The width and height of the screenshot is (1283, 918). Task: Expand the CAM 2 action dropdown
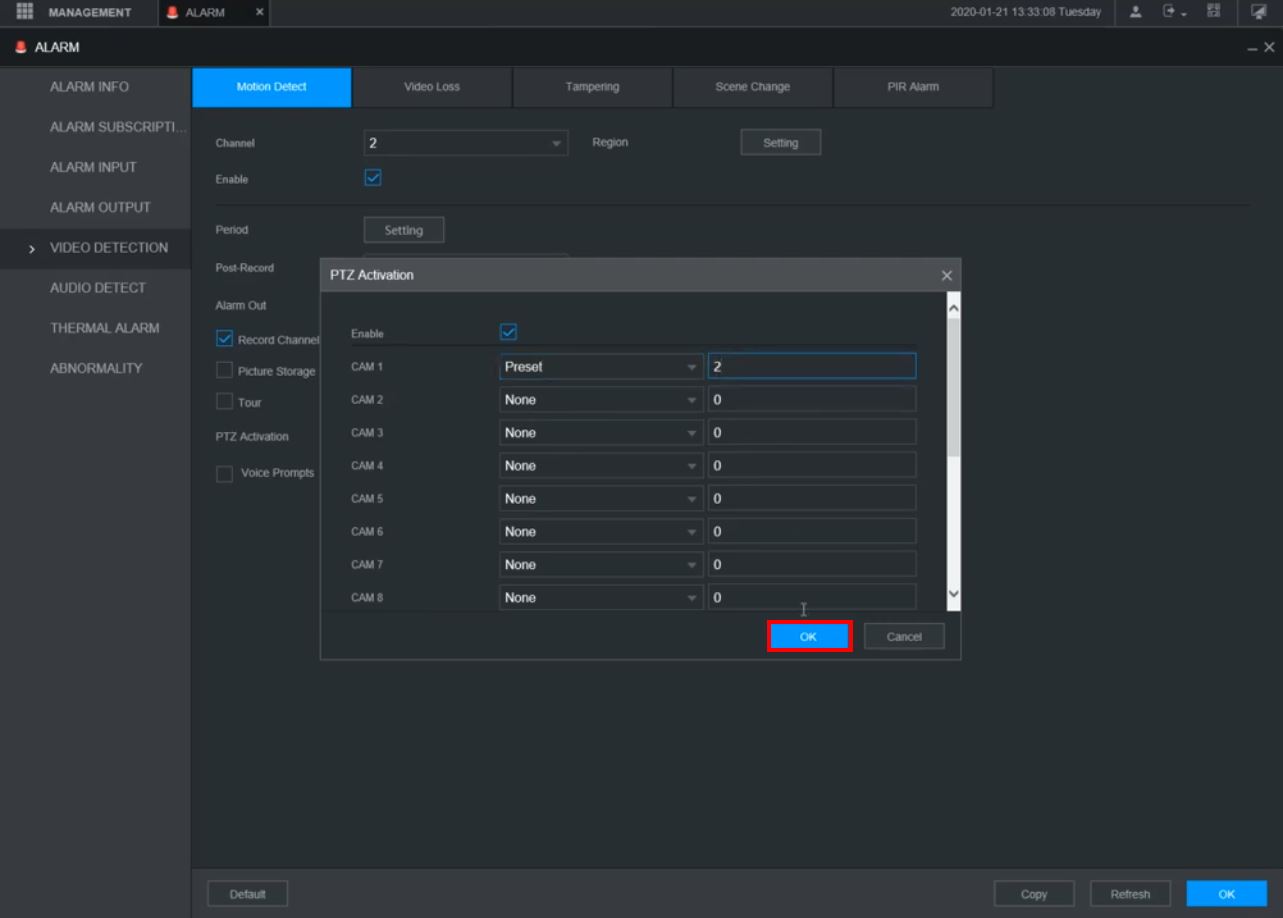(x=600, y=400)
